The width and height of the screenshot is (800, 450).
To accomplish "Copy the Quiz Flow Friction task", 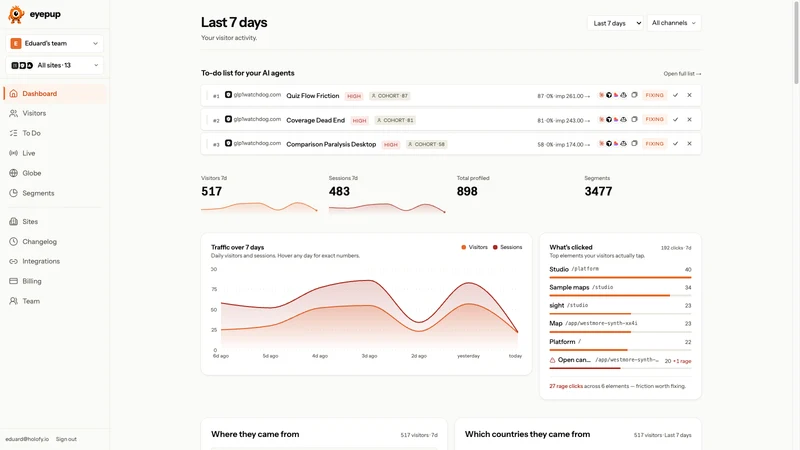I will (x=634, y=95).
